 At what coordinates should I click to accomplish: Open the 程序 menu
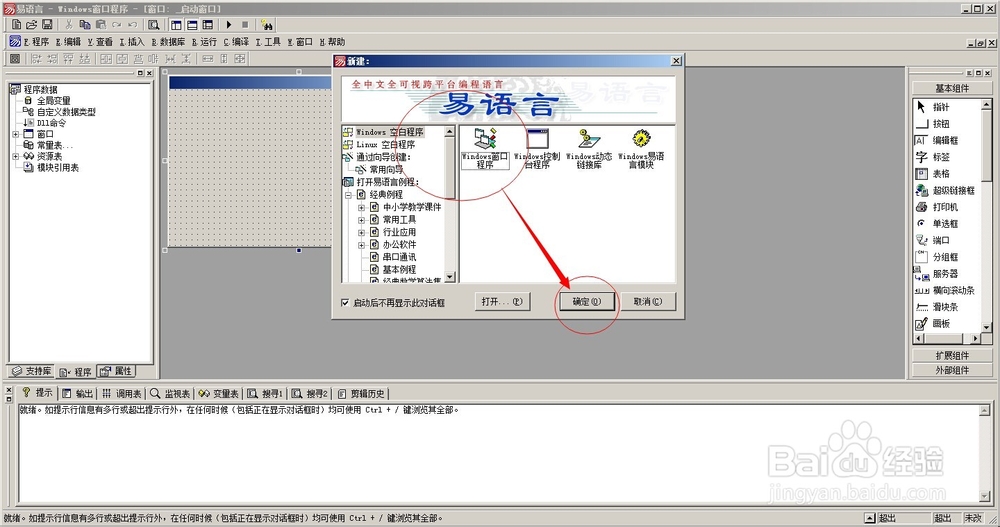(x=36, y=41)
